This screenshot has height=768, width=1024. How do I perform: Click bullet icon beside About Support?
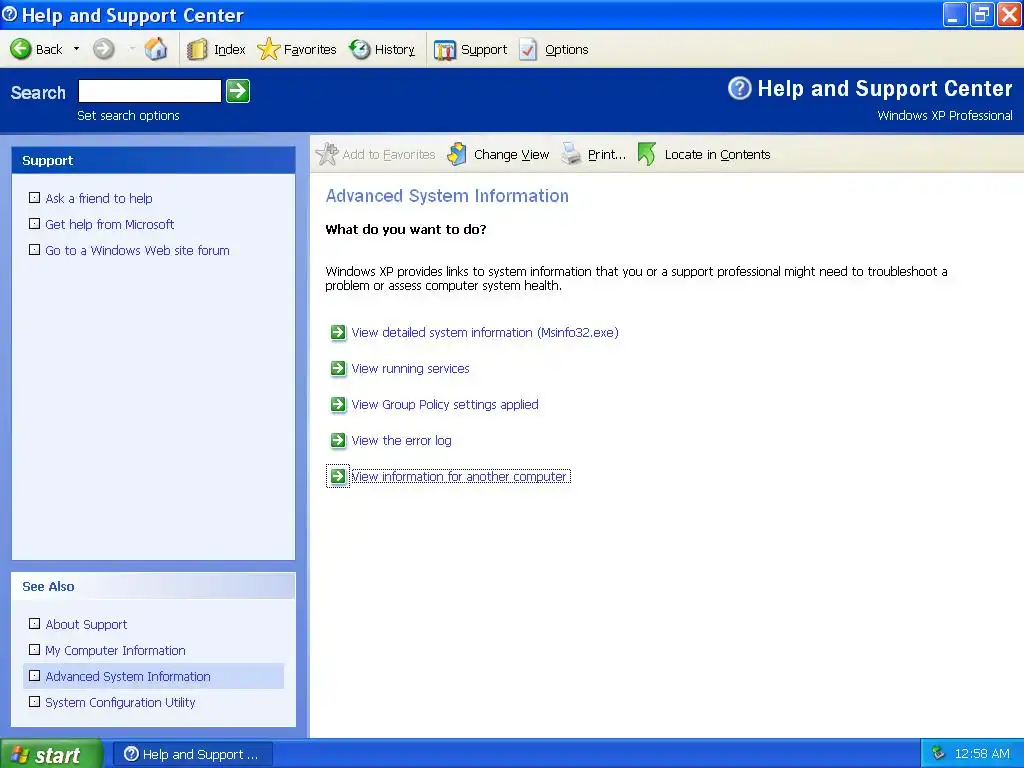[35, 624]
